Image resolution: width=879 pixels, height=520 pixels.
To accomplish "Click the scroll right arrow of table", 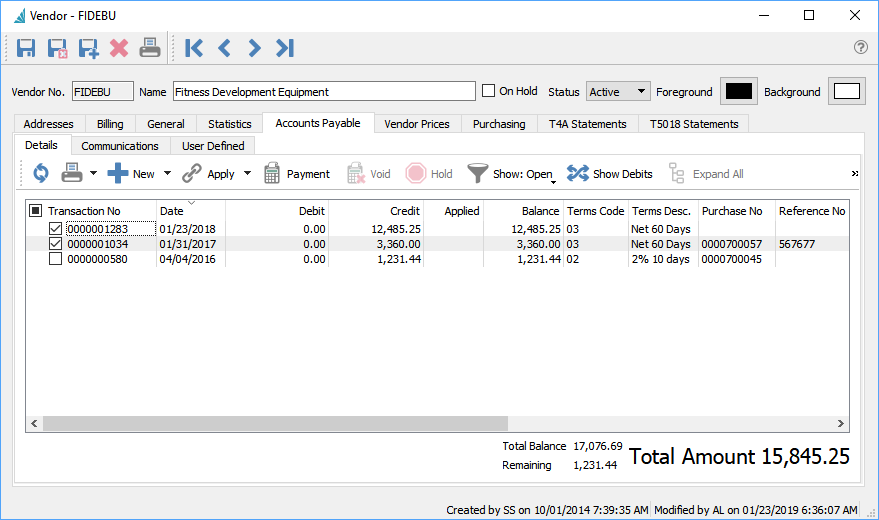I will 840,423.
